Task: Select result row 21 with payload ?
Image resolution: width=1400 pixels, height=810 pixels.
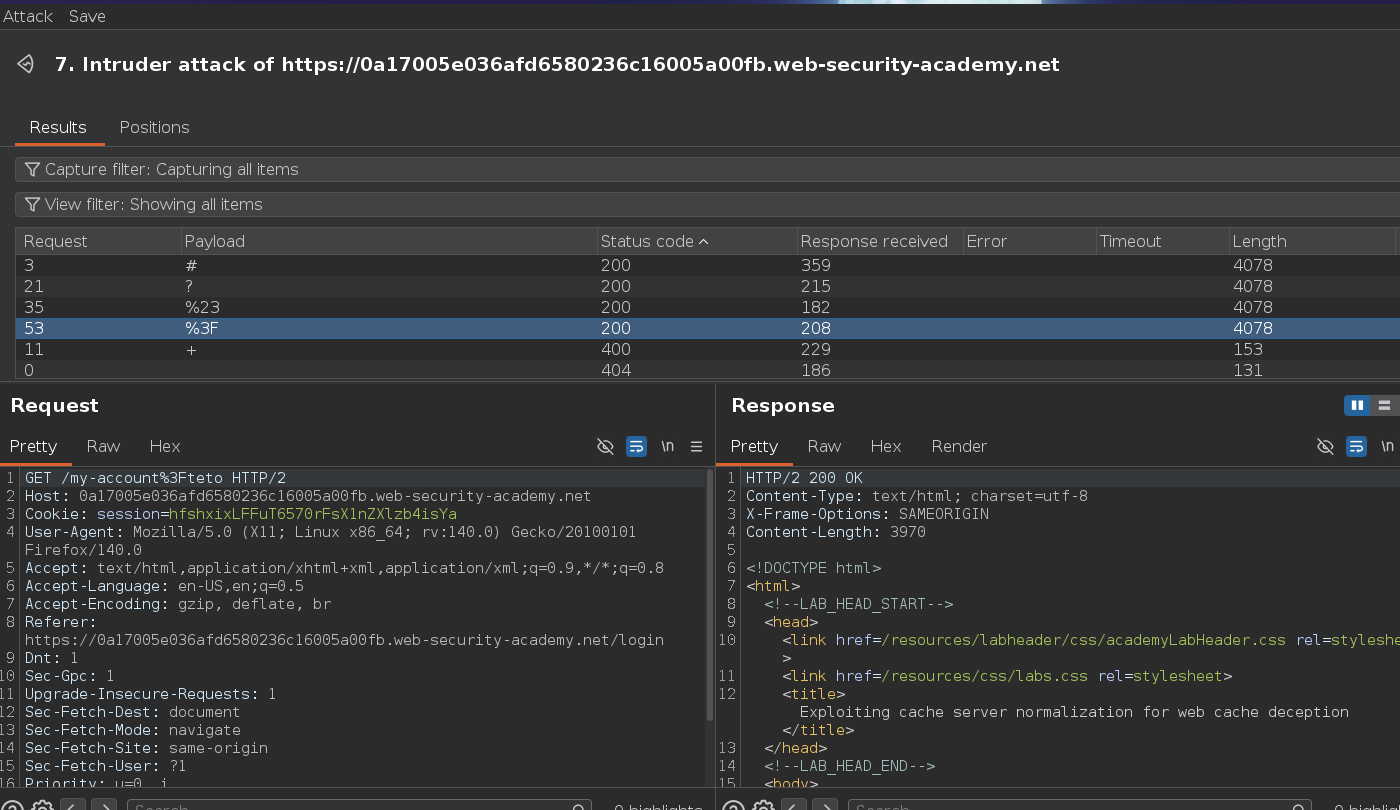Action: [707, 286]
